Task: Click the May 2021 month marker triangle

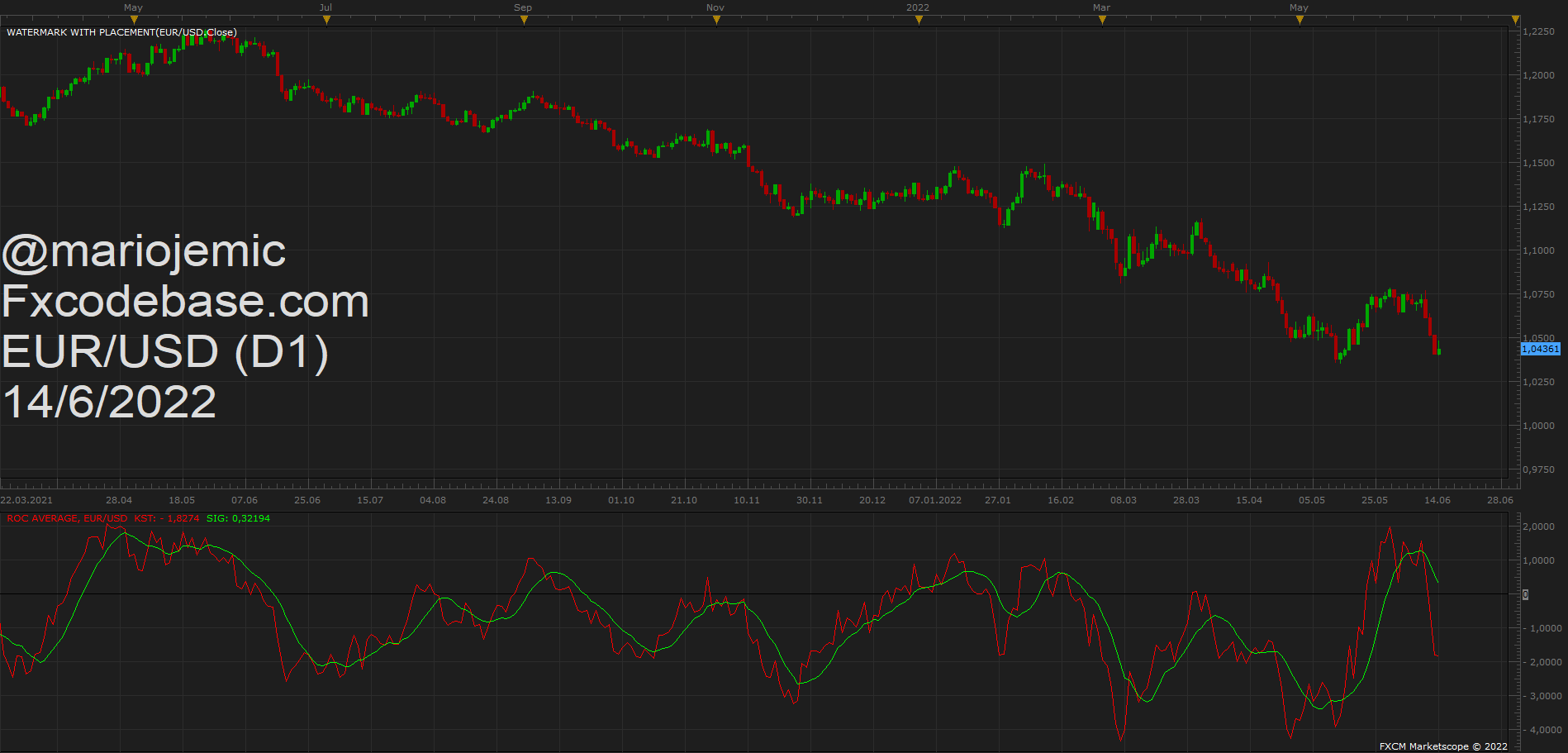Action: point(135,20)
